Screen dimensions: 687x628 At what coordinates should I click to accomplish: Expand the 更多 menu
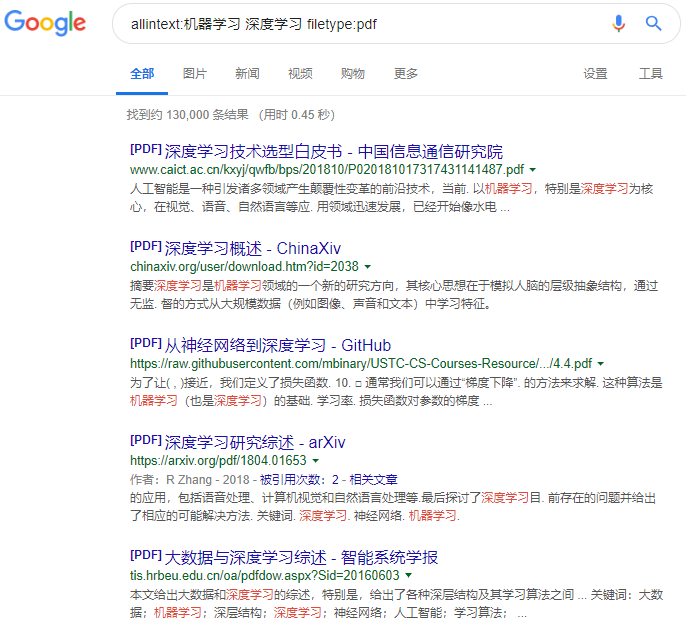[x=406, y=74]
